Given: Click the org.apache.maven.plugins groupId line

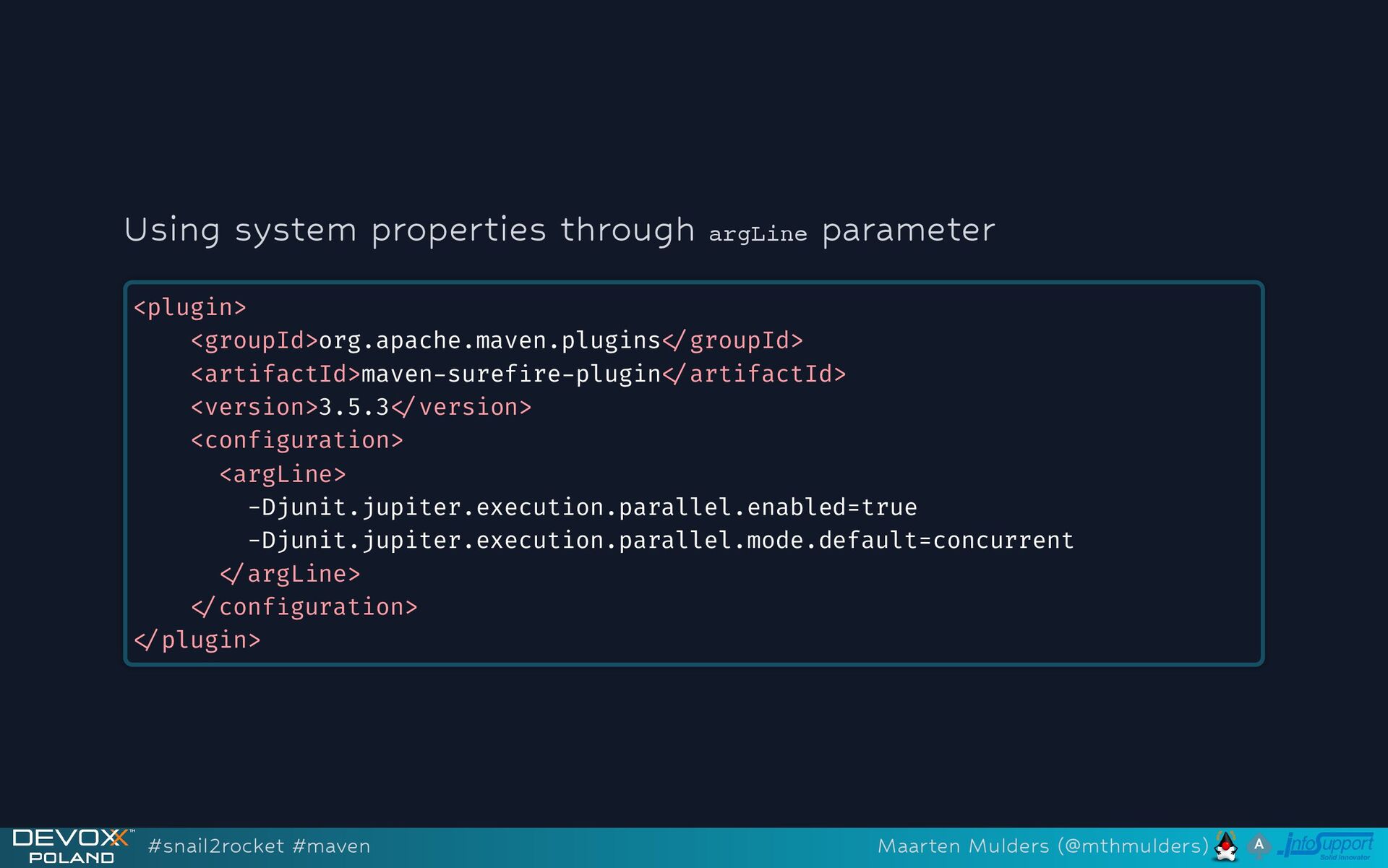Looking at the screenshot, I should coord(497,341).
